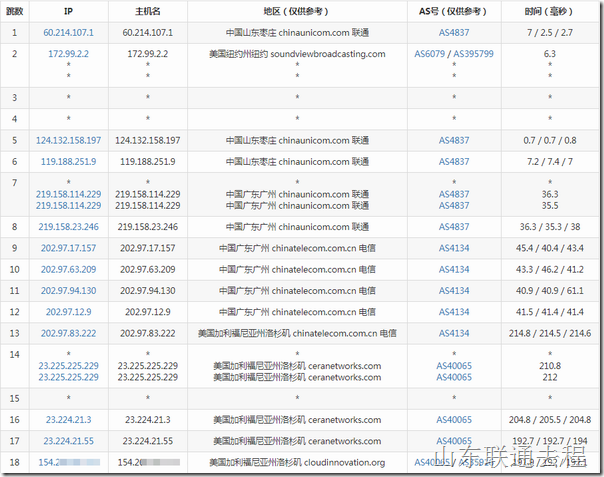Open the partly blurred 154.2 IP link in hop 18
604x477 pixels.
pos(69,462)
